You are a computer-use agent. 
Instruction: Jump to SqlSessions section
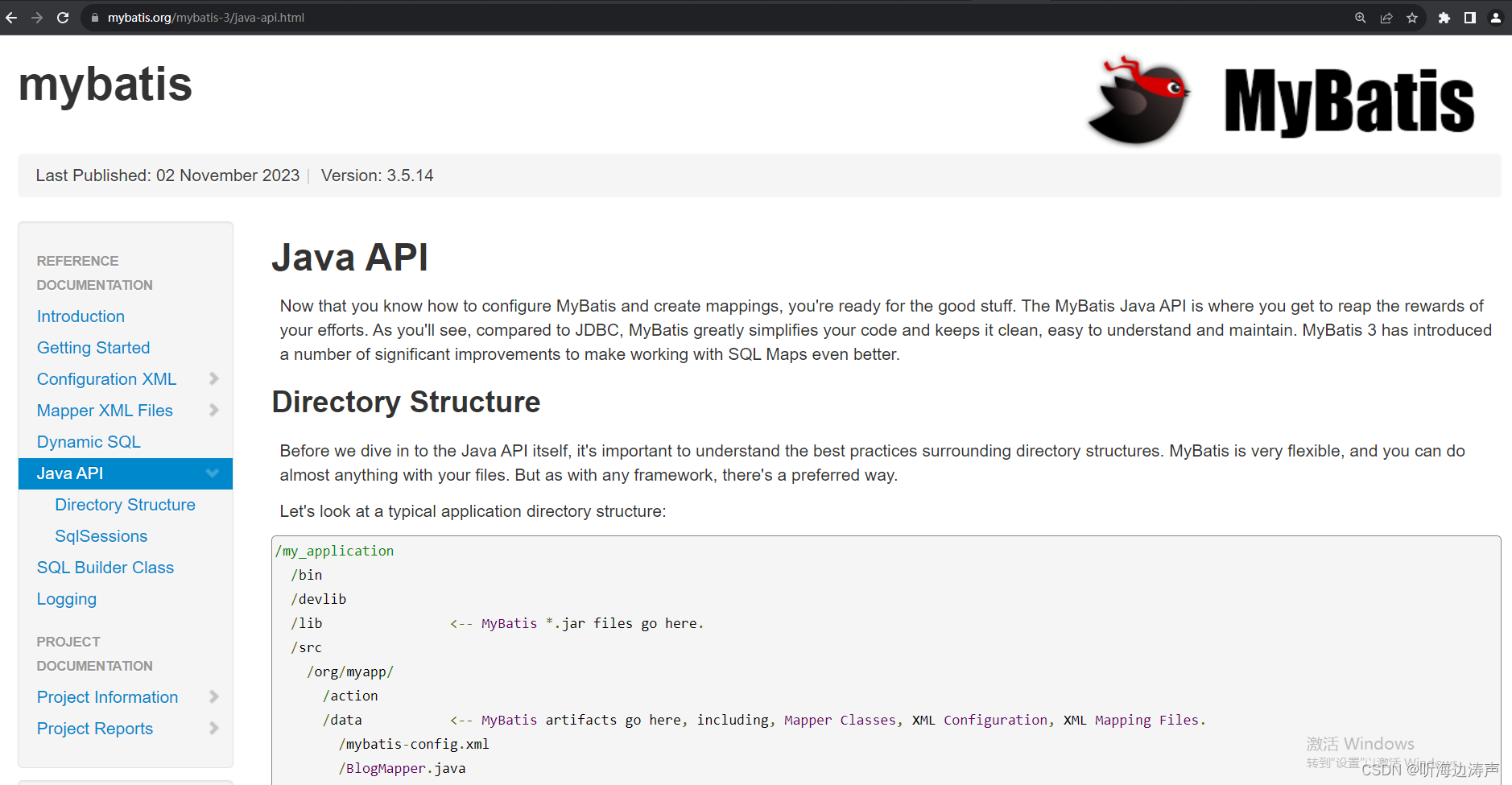point(101,536)
